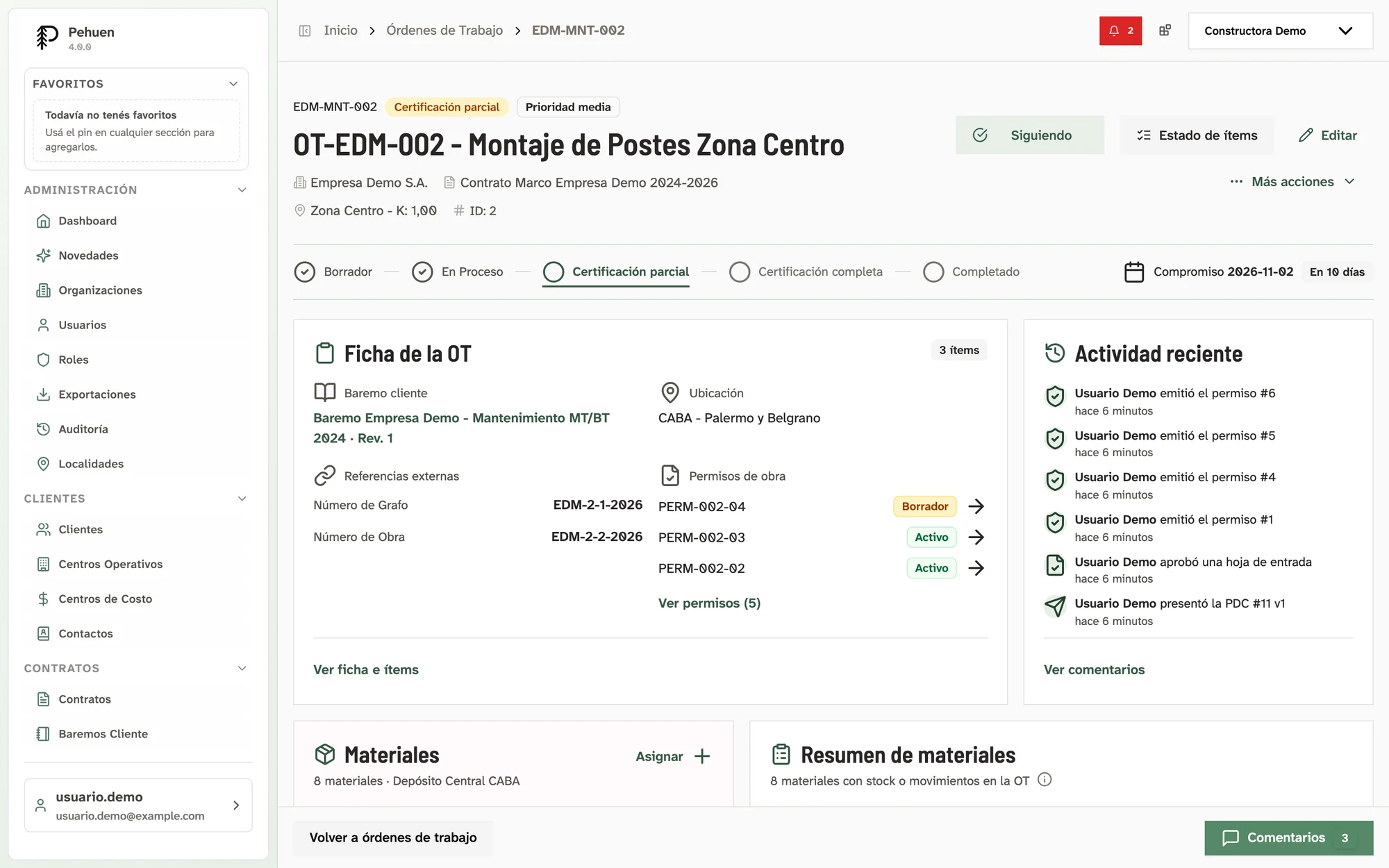Toggle the sidebar collapse icon before Inicio

(304, 31)
